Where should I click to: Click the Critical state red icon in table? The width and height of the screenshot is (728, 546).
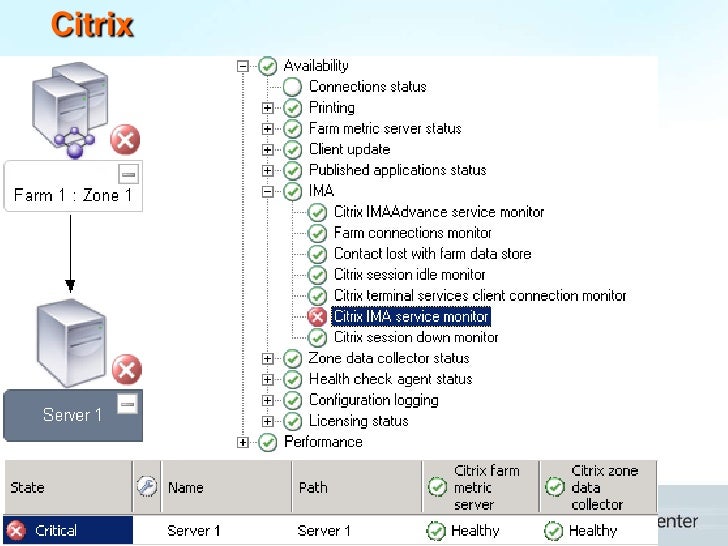[16, 531]
